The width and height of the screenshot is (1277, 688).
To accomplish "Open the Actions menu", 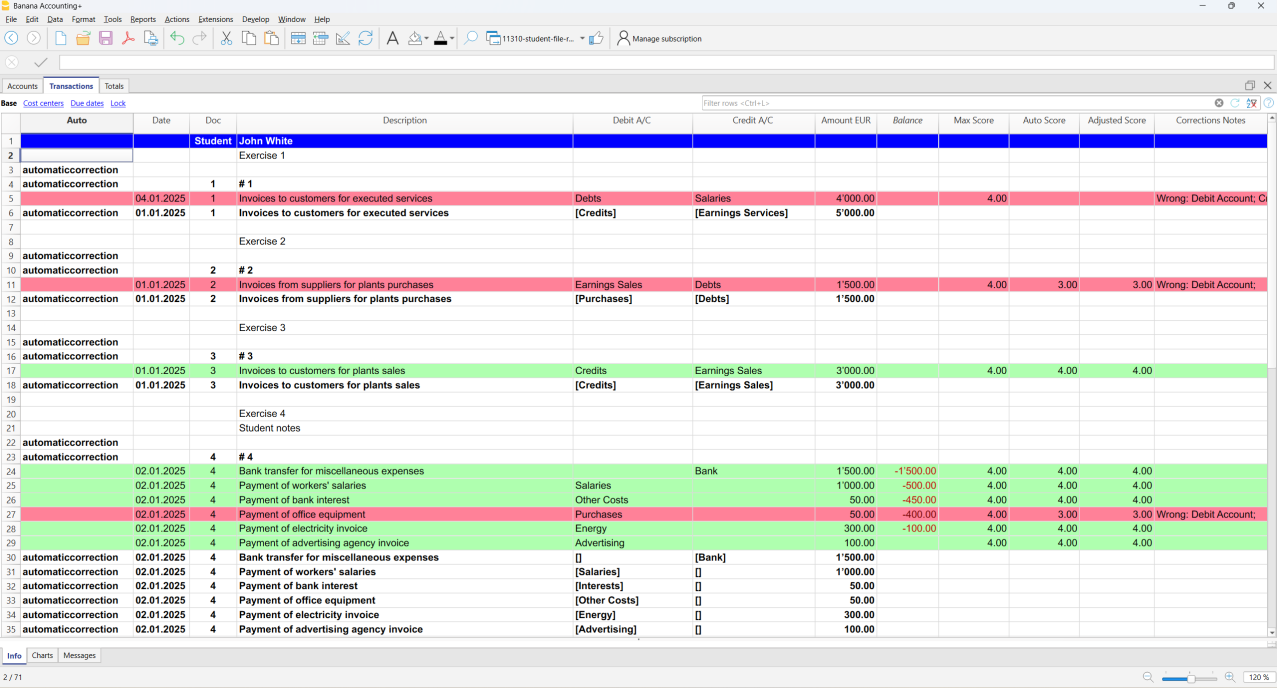I will (177, 19).
